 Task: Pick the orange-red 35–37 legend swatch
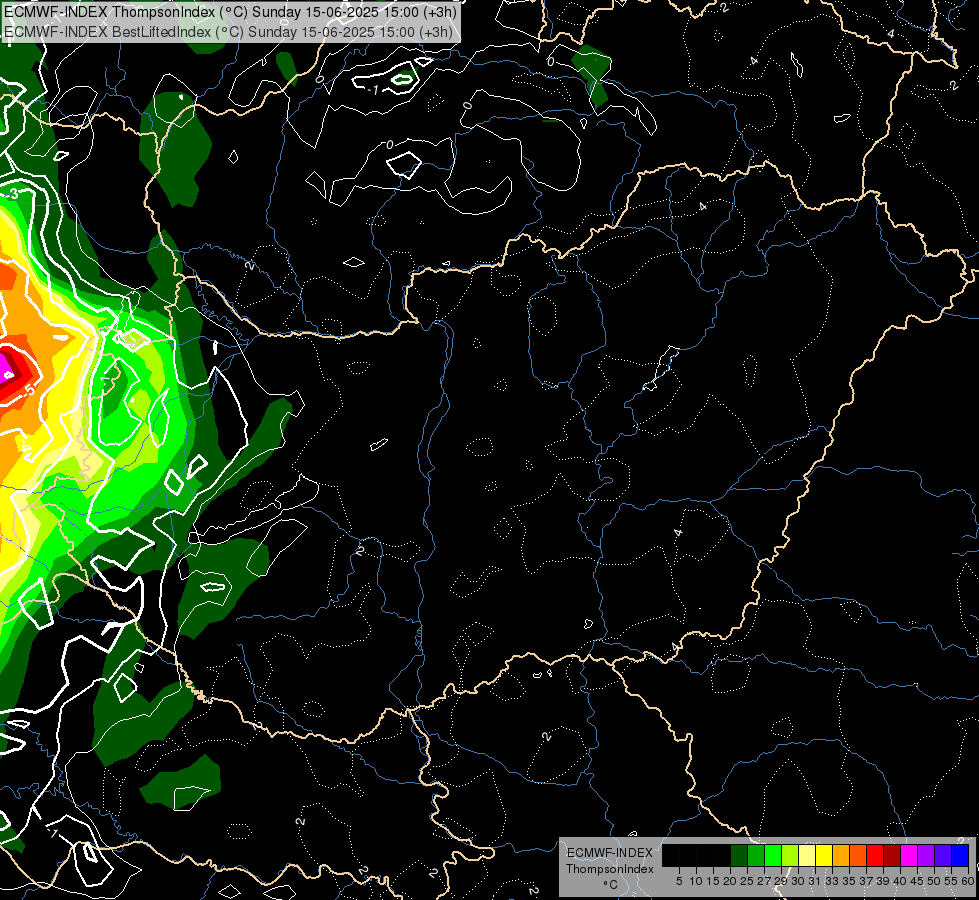tap(858, 855)
